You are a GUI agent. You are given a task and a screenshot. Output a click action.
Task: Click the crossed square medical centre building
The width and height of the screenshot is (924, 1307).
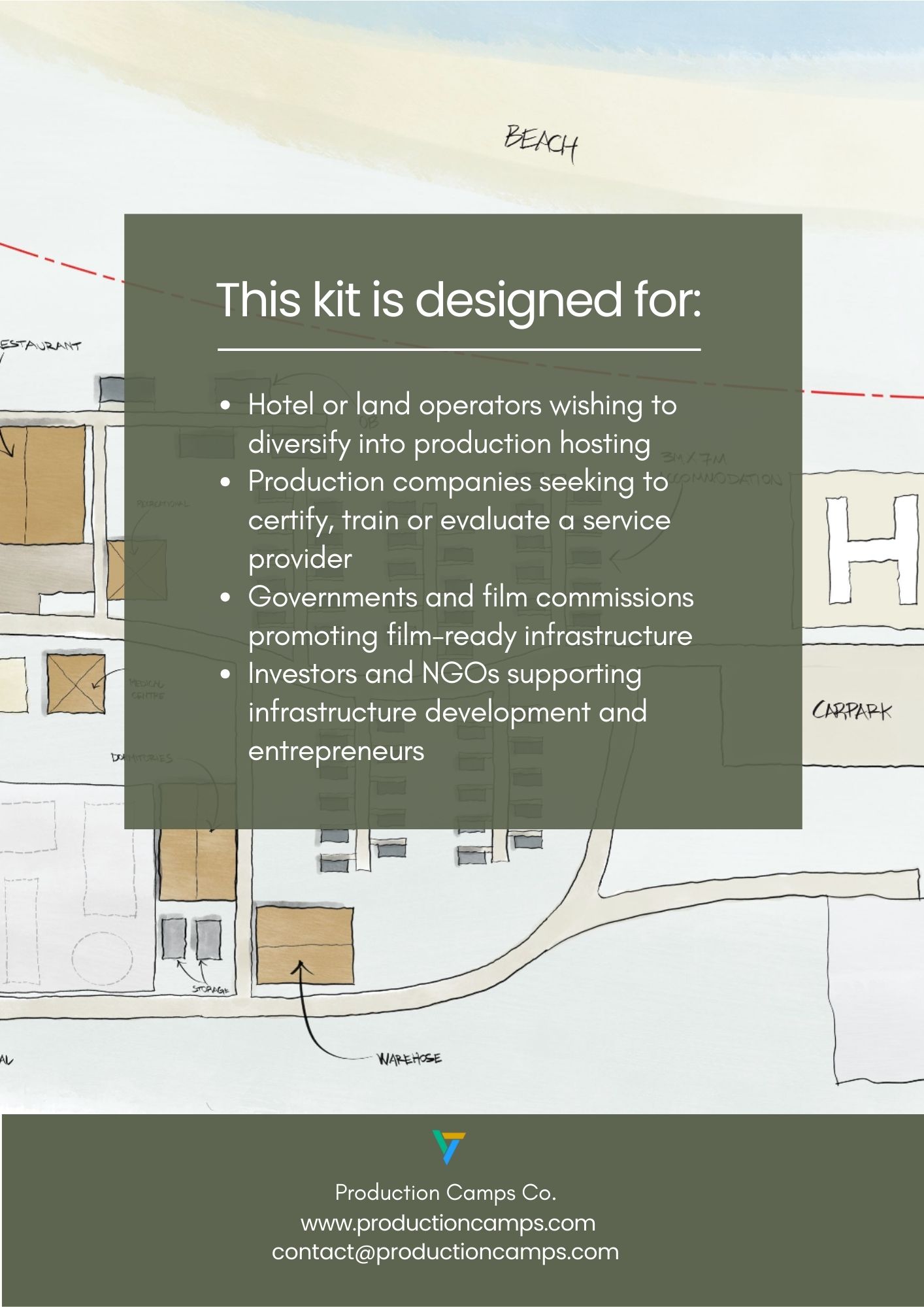click(76, 684)
